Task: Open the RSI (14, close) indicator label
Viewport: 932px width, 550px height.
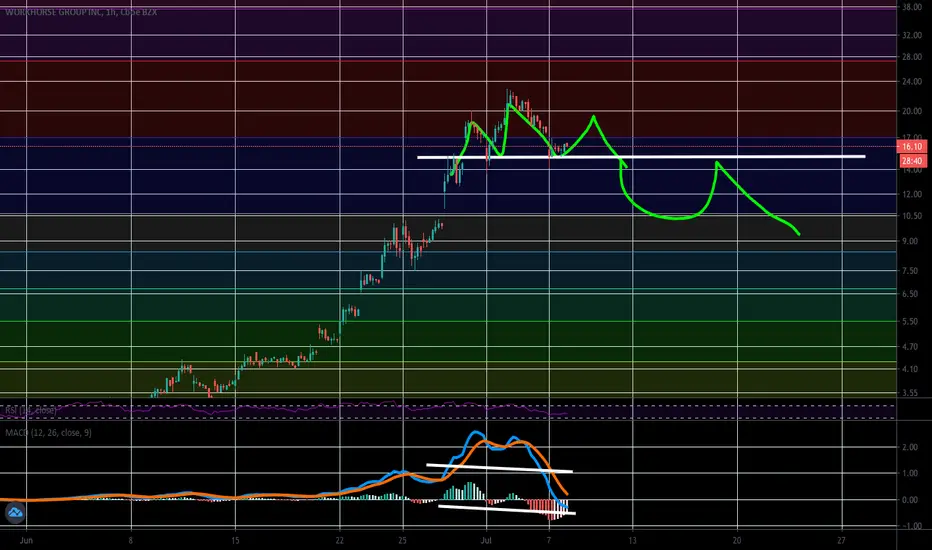Action: point(31,410)
